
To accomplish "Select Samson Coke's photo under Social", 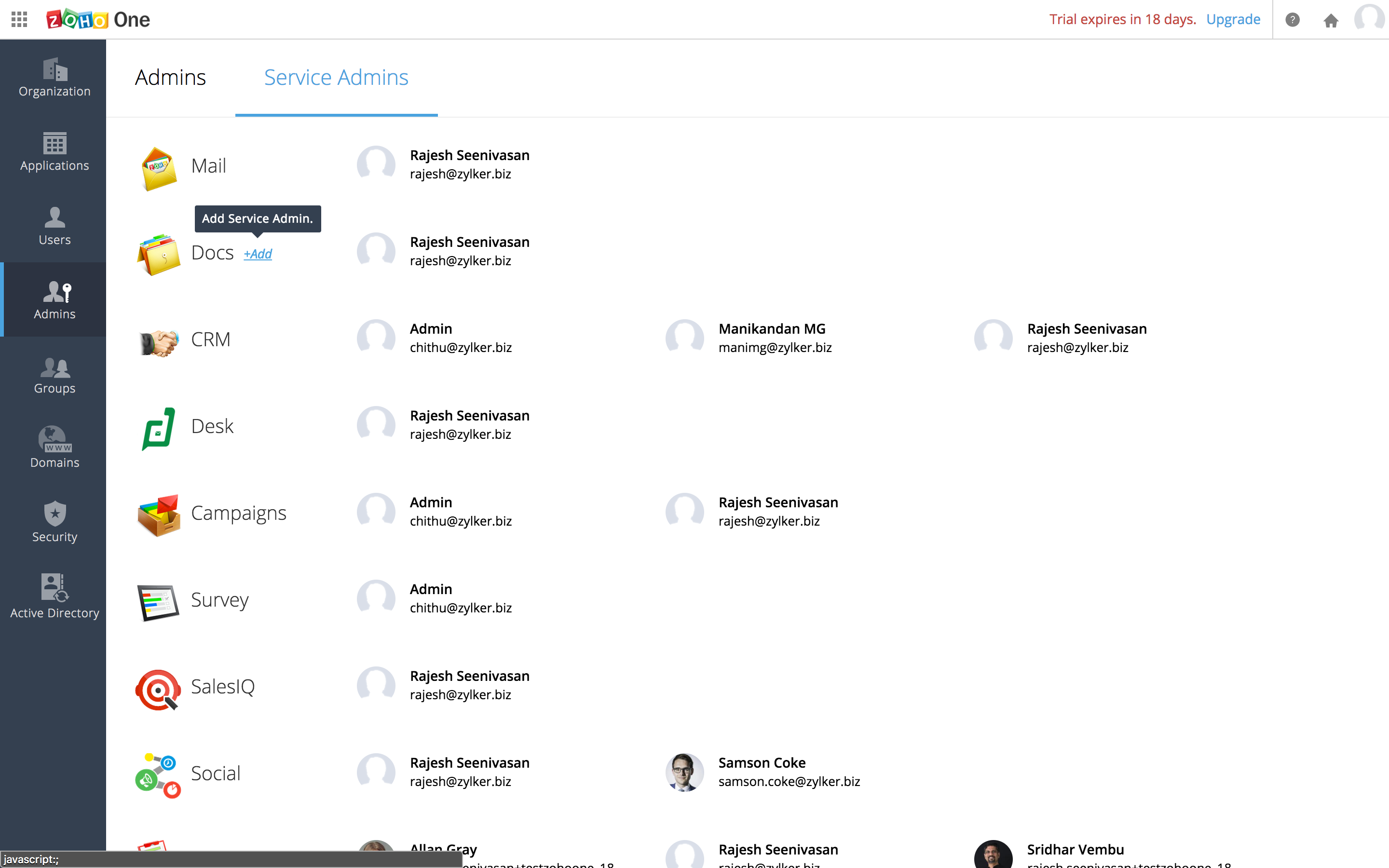I will [685, 772].
